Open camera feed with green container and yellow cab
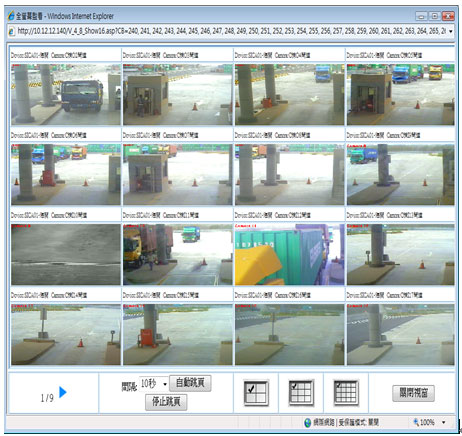 pyautogui.click(x=289, y=255)
